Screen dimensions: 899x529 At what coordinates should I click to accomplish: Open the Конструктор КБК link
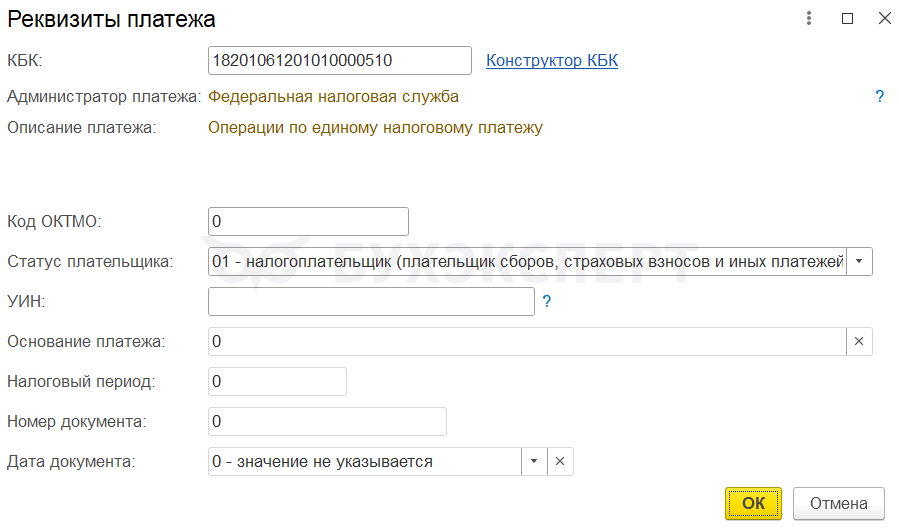pyautogui.click(x=552, y=60)
